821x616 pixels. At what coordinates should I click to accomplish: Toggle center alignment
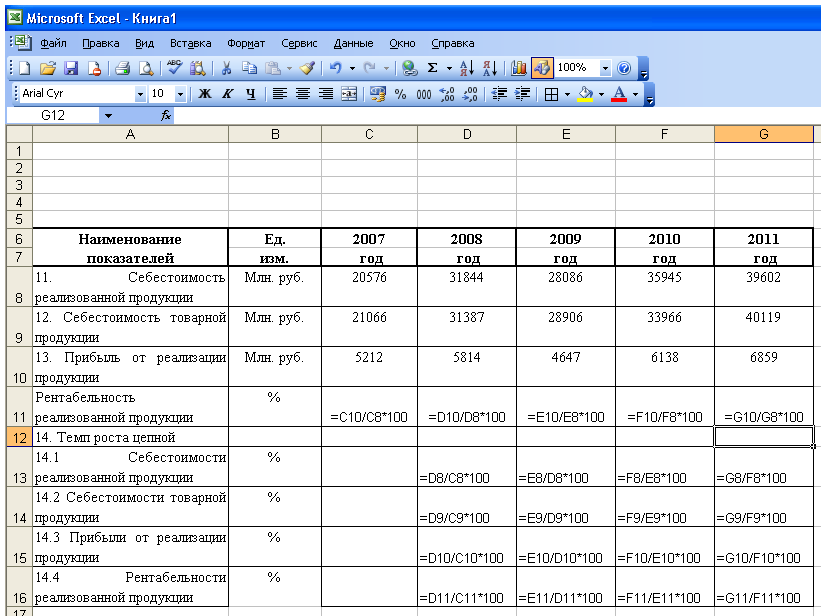coord(303,94)
